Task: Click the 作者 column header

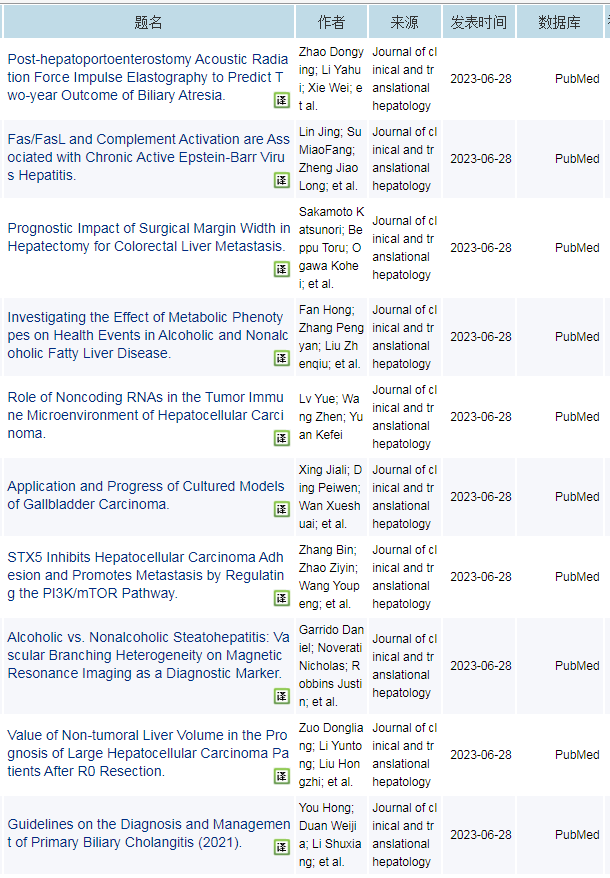Action: click(x=331, y=22)
